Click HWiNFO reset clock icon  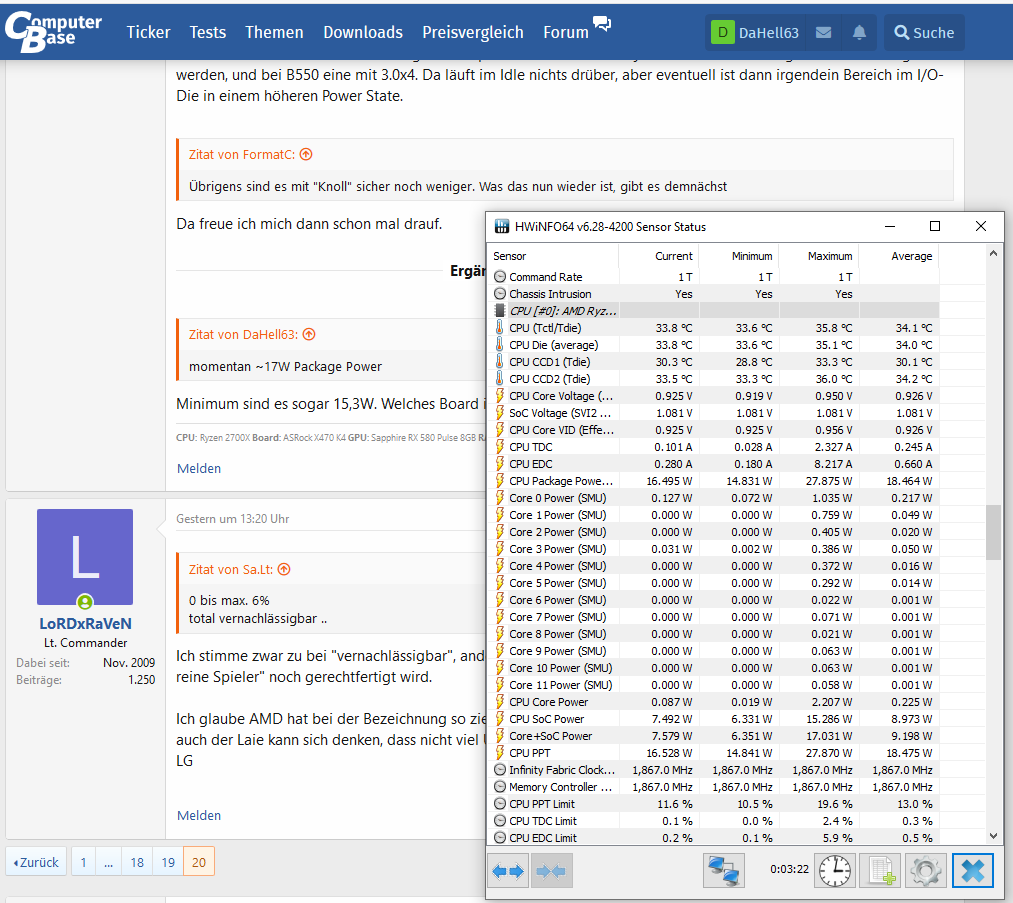pyautogui.click(x=835, y=871)
